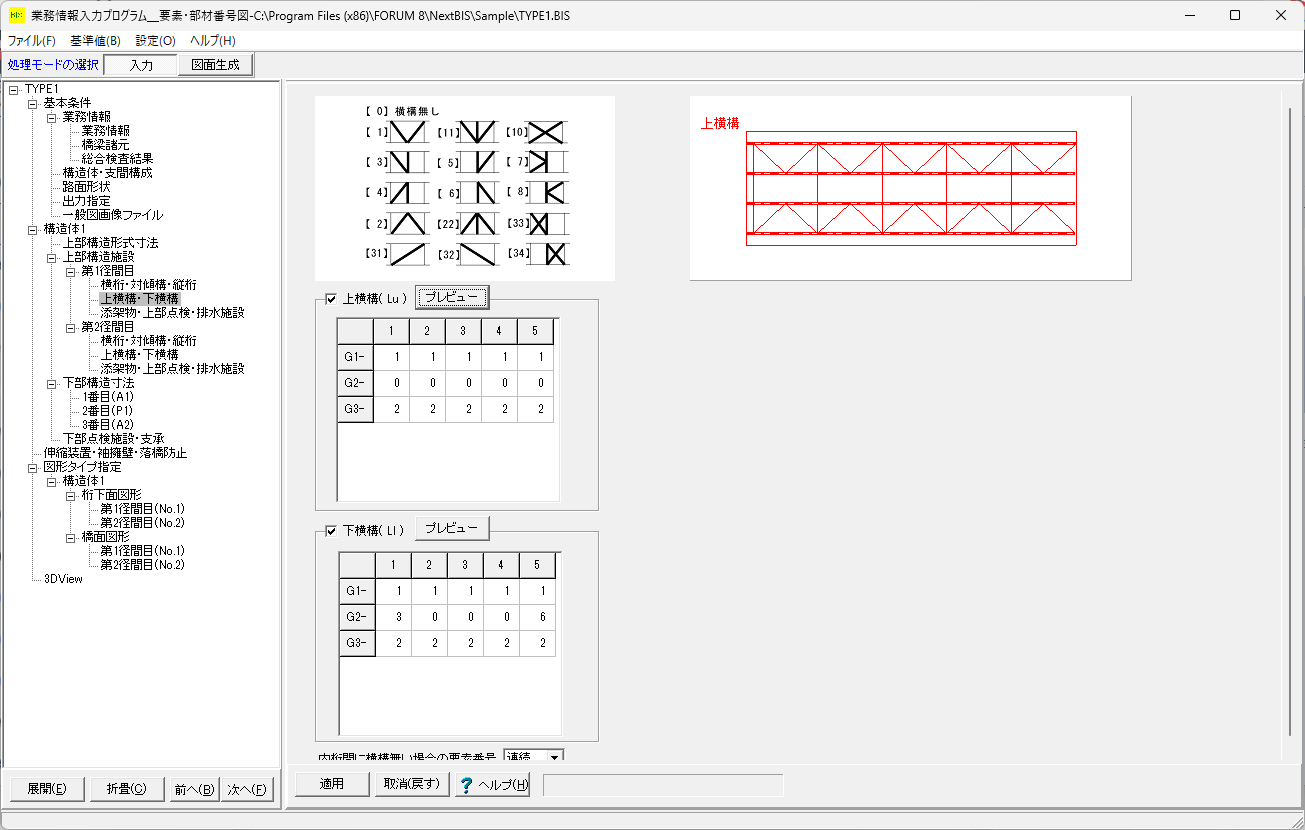The image size is (1305, 830).
Task: Click the bracing pattern 8 K-shaped icon
Action: pyautogui.click(x=547, y=193)
